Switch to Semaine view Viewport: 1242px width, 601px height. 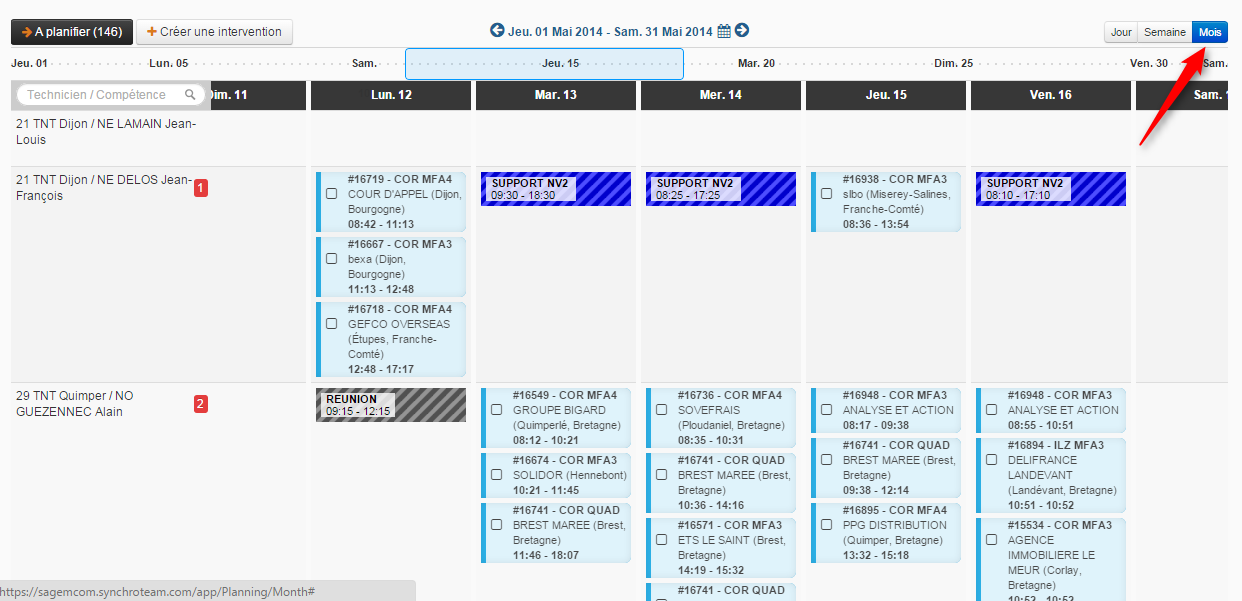(1165, 32)
